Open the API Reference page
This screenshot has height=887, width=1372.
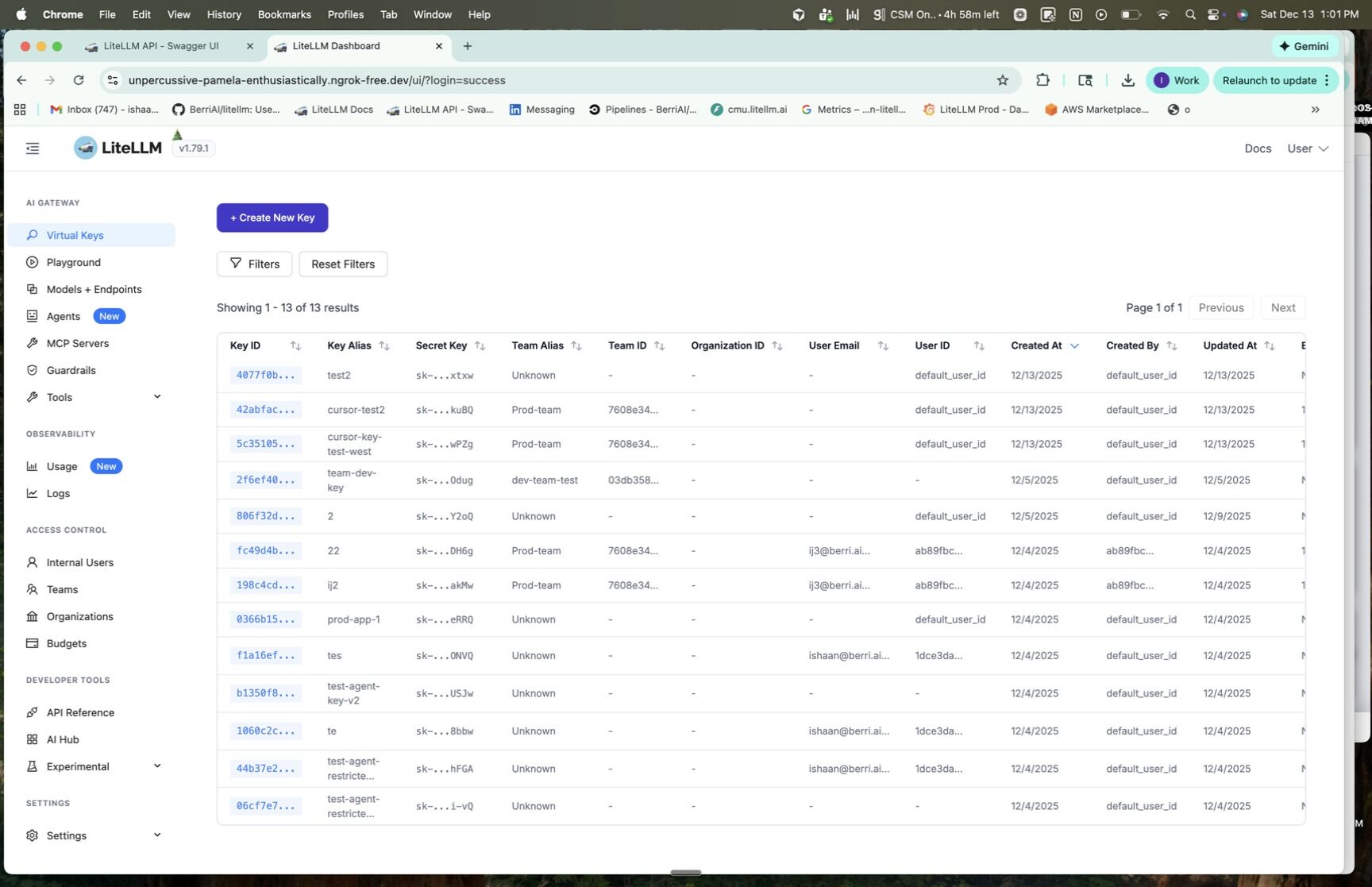click(x=80, y=712)
